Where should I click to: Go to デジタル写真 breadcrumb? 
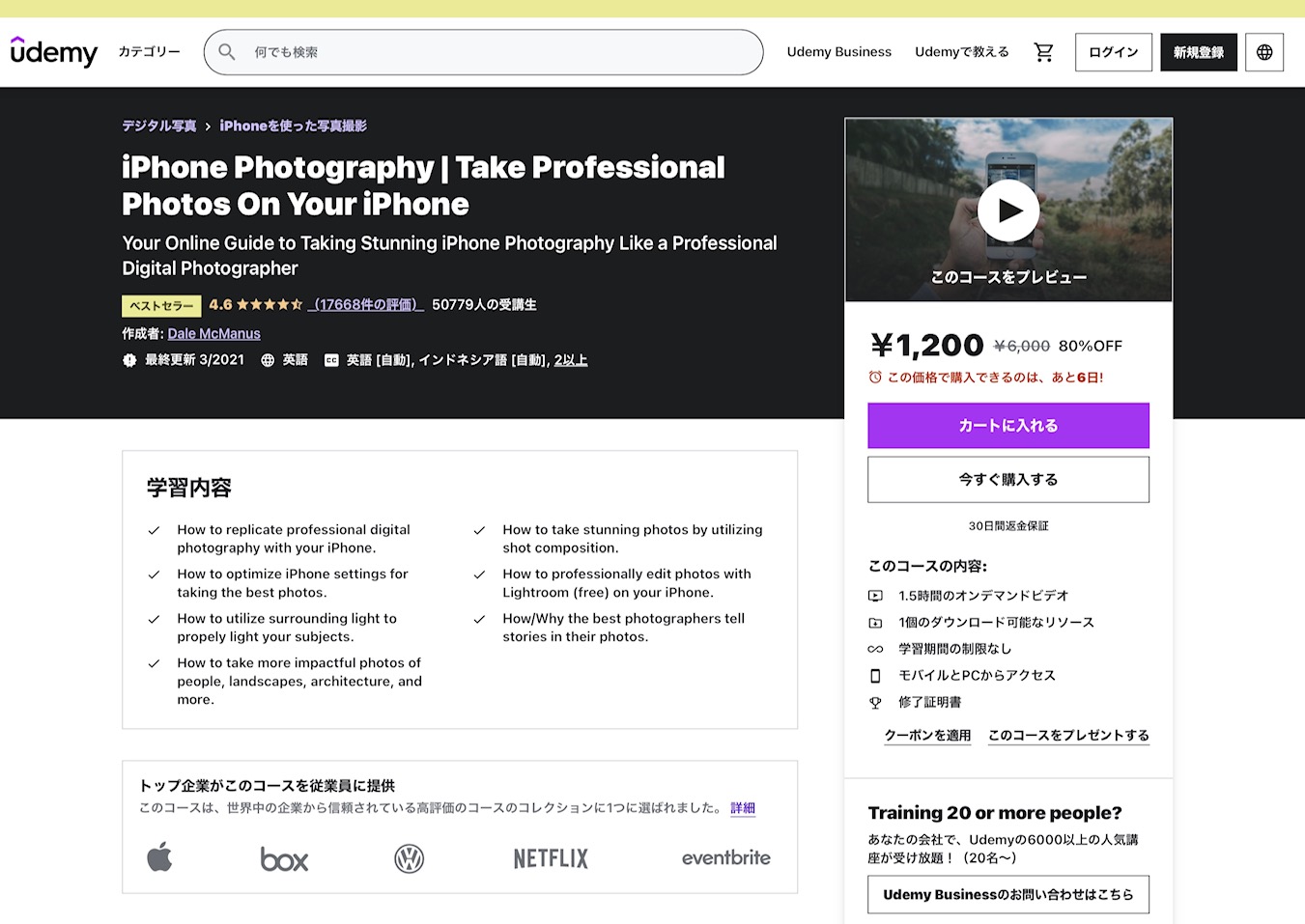coord(159,126)
